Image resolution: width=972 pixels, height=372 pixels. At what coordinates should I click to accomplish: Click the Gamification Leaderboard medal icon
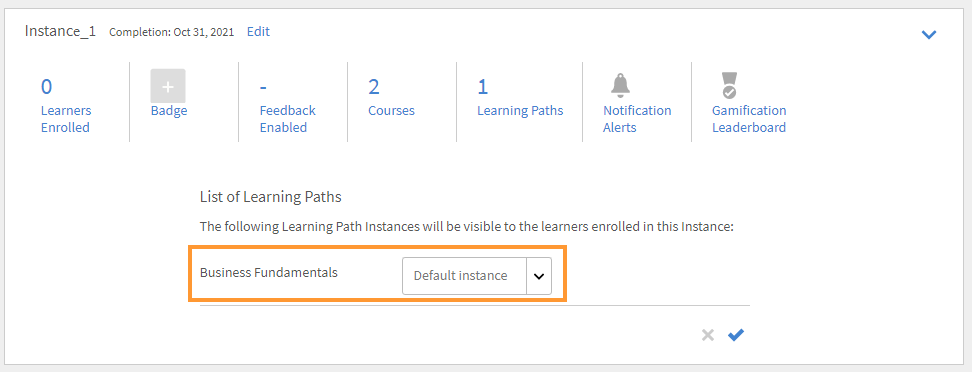[x=730, y=86]
